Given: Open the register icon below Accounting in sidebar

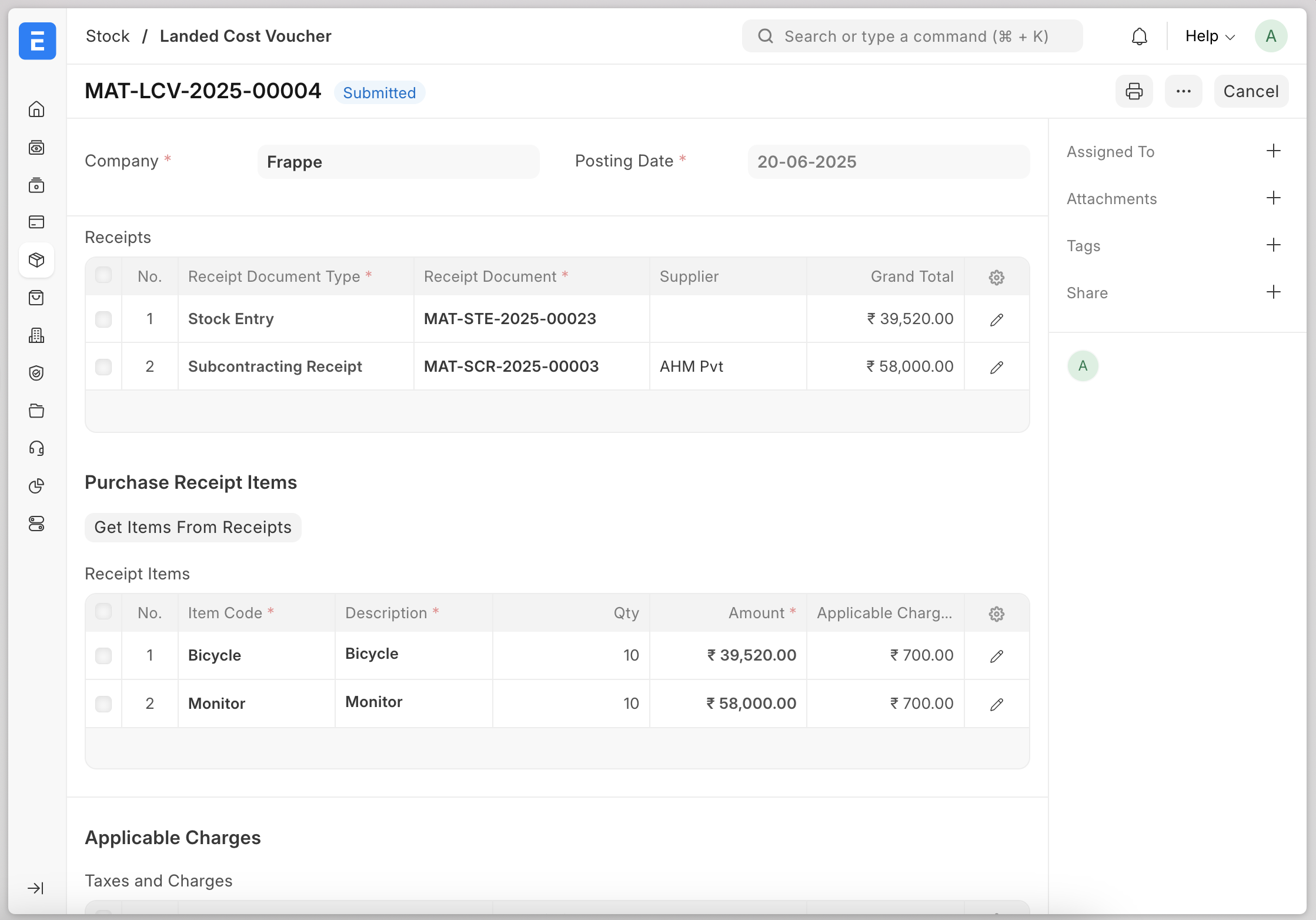Looking at the screenshot, I should click(x=36, y=185).
